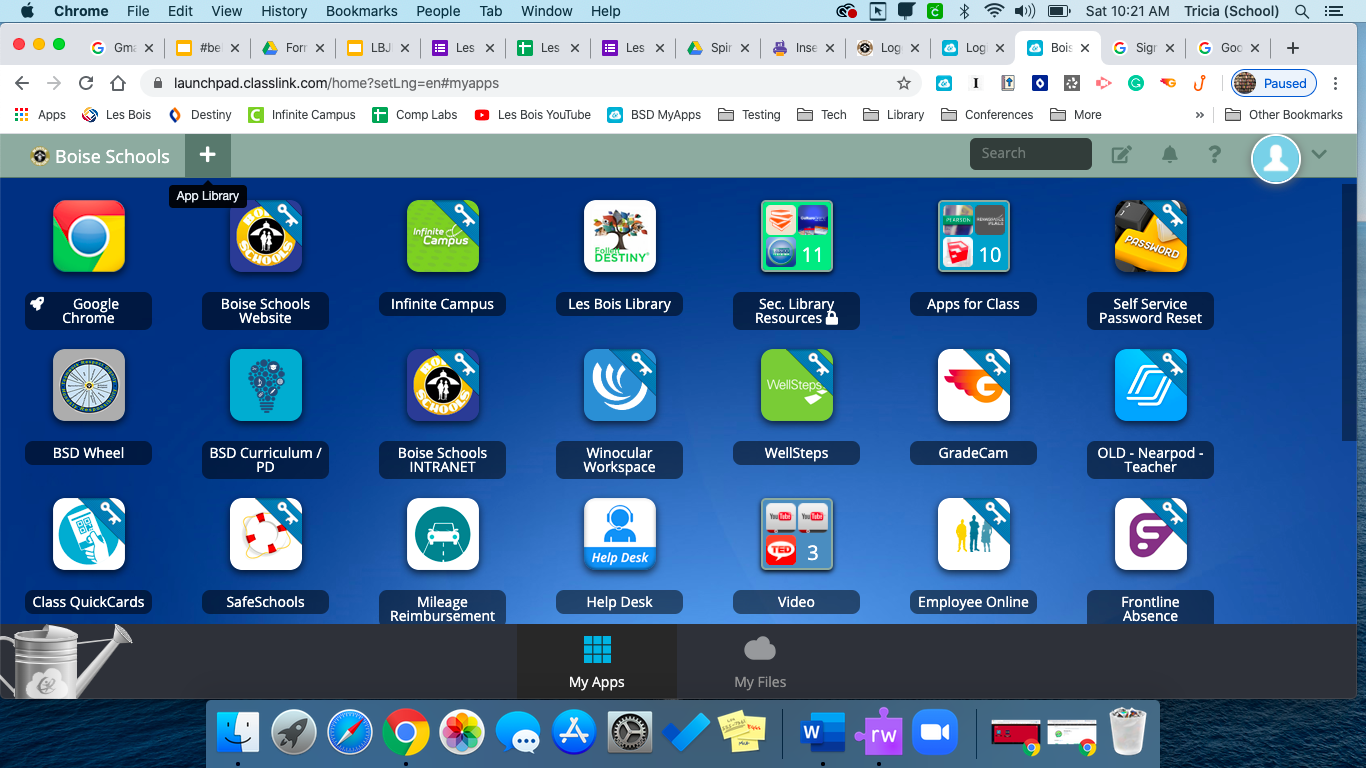Select the My Apps tab
This screenshot has width=1366, height=768.
coord(597,662)
